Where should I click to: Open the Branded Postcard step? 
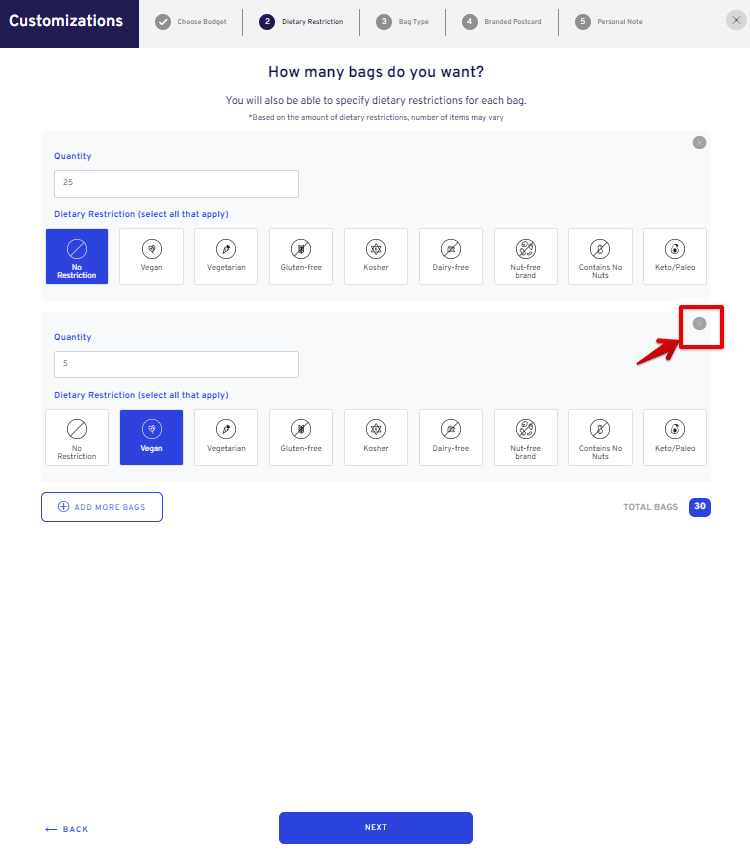tap(502, 22)
